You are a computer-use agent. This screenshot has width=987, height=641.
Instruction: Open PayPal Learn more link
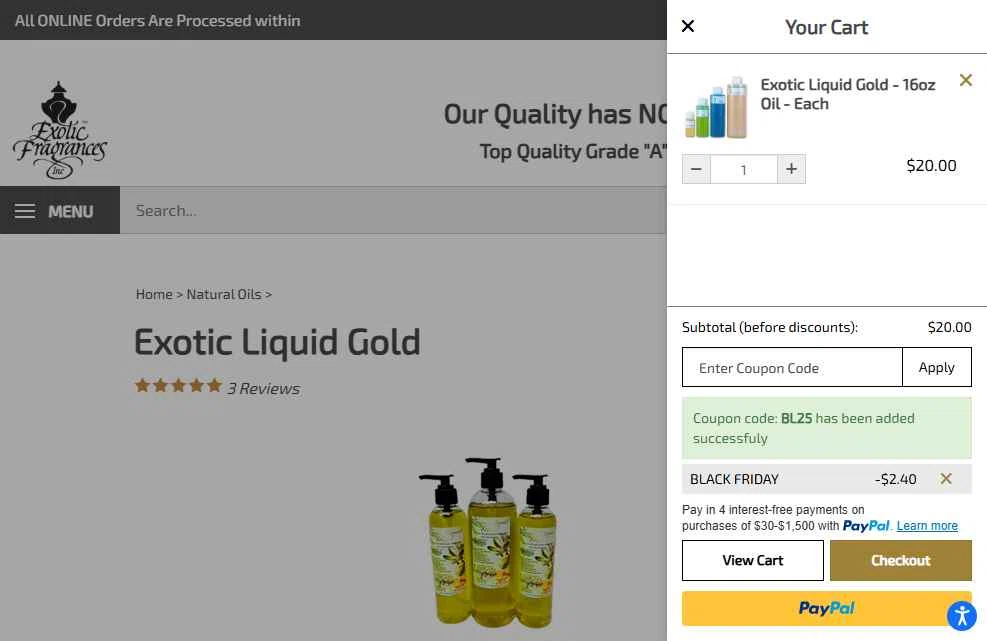(927, 526)
